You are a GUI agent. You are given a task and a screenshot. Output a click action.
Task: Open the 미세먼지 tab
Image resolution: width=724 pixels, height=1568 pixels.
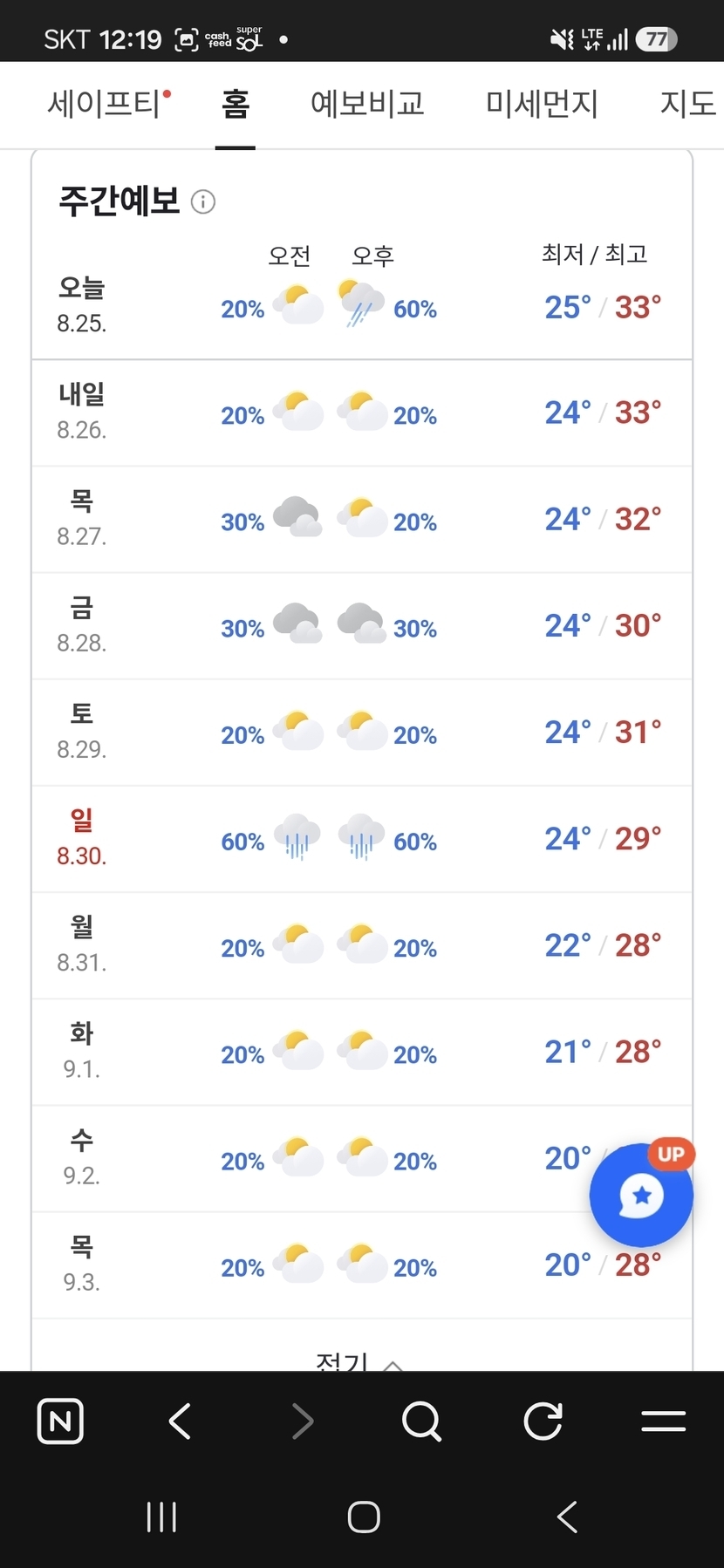pyautogui.click(x=542, y=104)
